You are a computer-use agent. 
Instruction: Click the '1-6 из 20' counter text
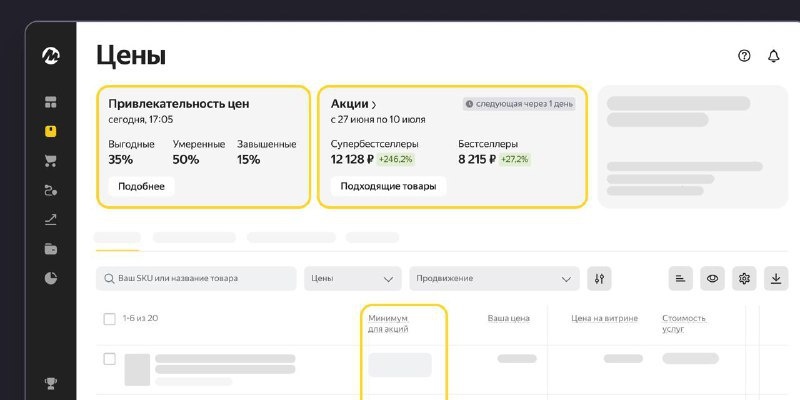[140, 318]
